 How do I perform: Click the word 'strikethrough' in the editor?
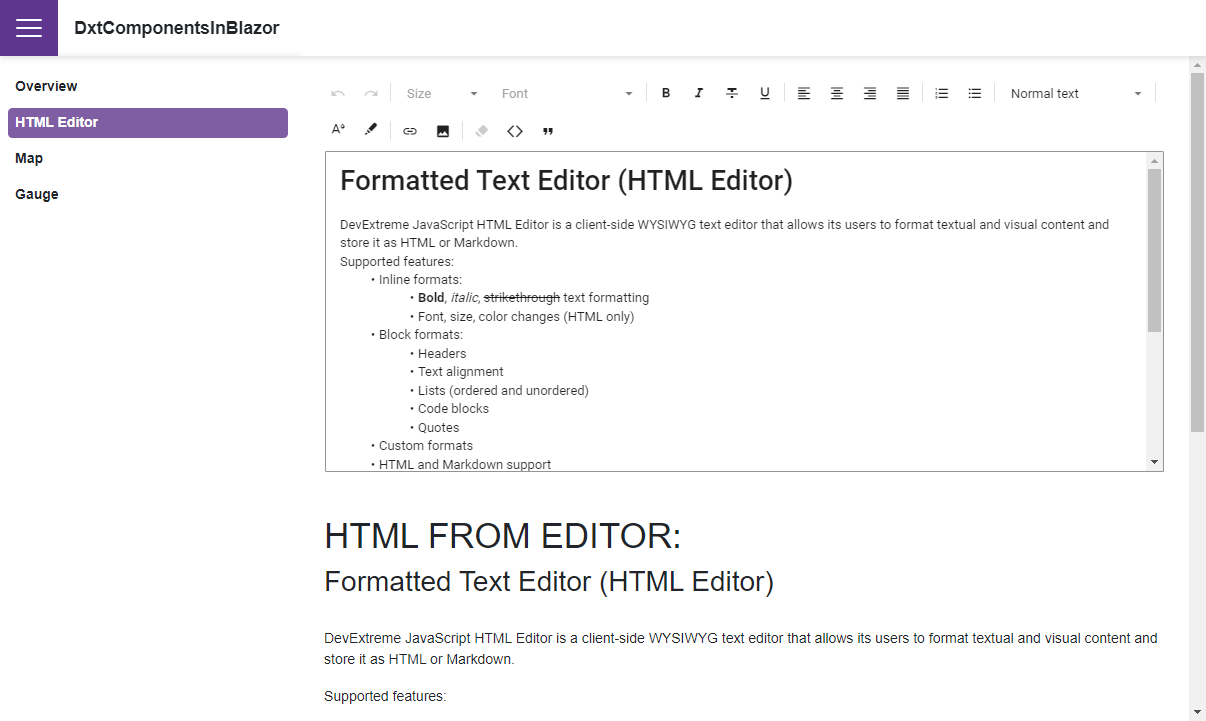pos(522,298)
